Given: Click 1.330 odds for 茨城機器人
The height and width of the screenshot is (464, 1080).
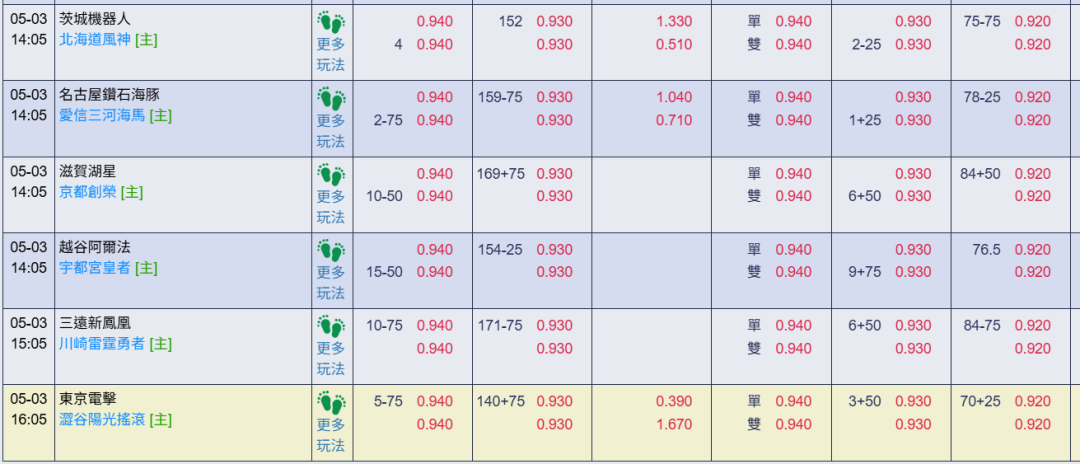Looking at the screenshot, I should [674, 22].
